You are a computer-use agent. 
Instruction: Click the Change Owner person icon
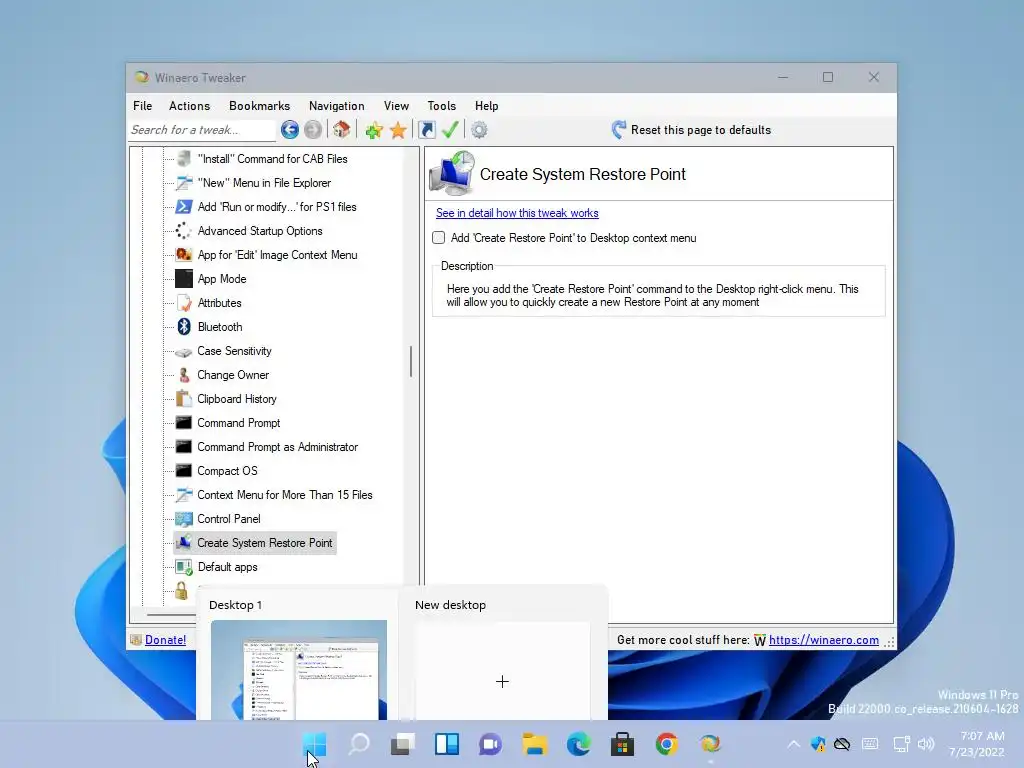click(x=184, y=375)
